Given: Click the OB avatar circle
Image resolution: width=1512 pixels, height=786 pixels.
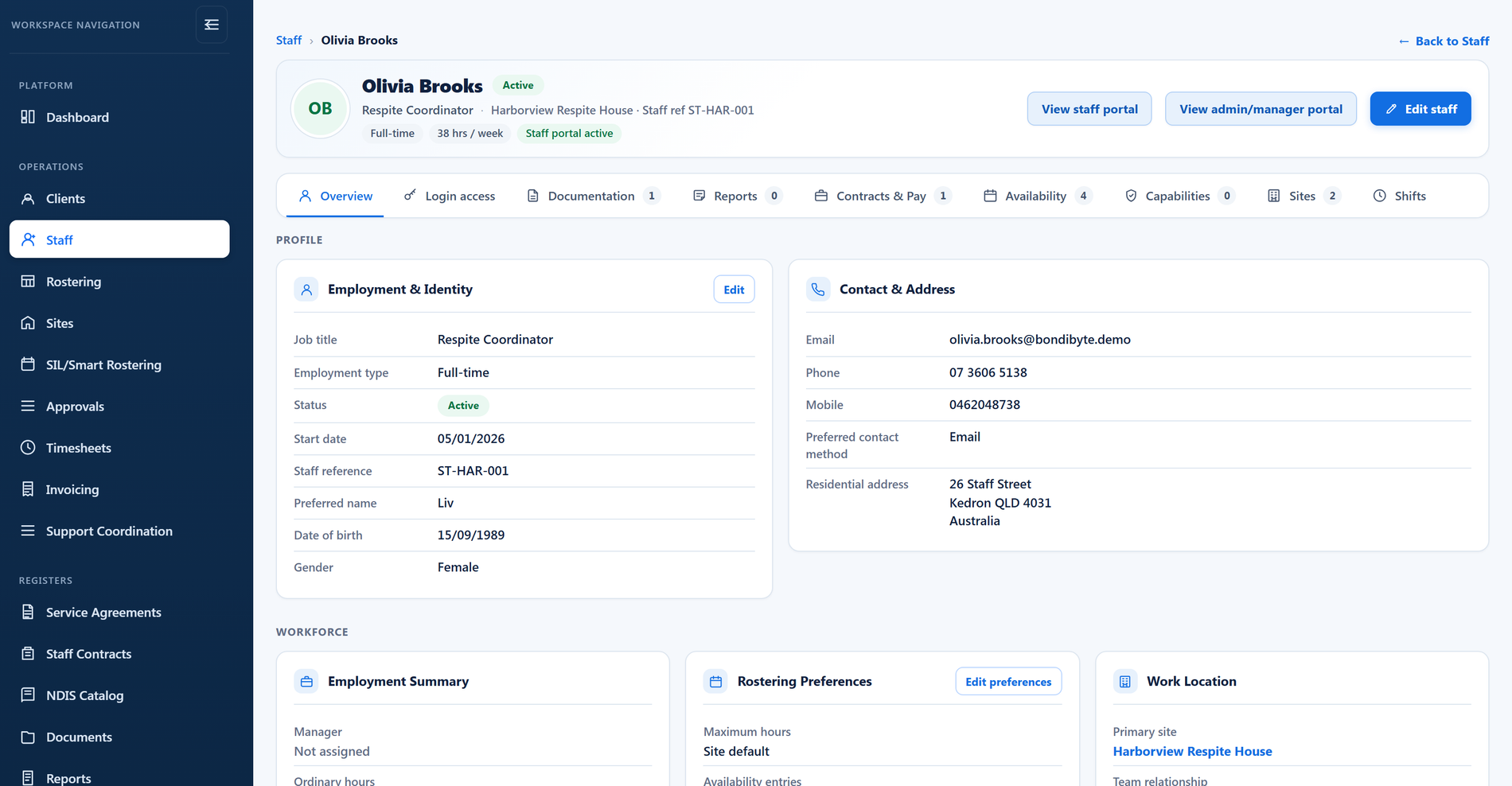Looking at the screenshot, I should tap(321, 109).
